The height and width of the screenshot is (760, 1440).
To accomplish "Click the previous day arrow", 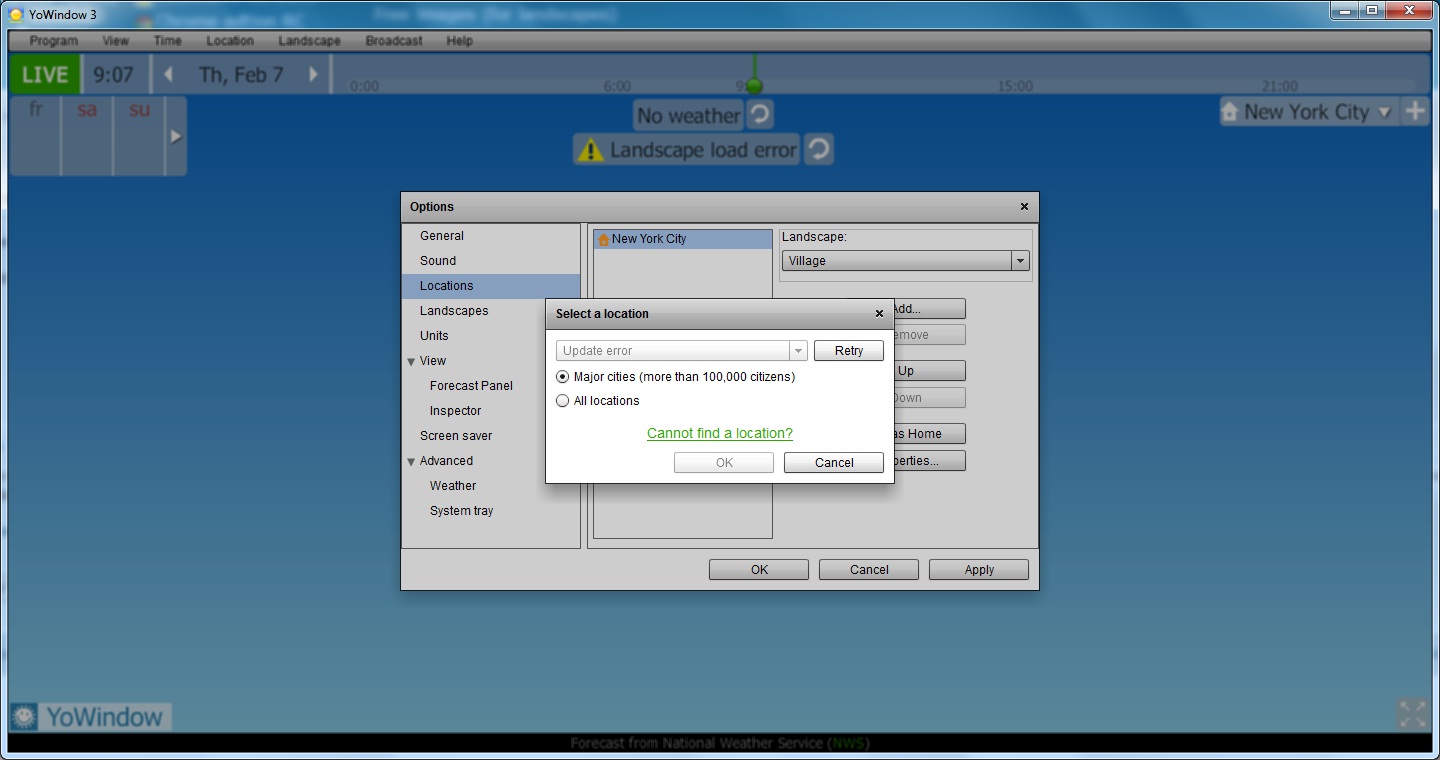I will click(x=169, y=75).
